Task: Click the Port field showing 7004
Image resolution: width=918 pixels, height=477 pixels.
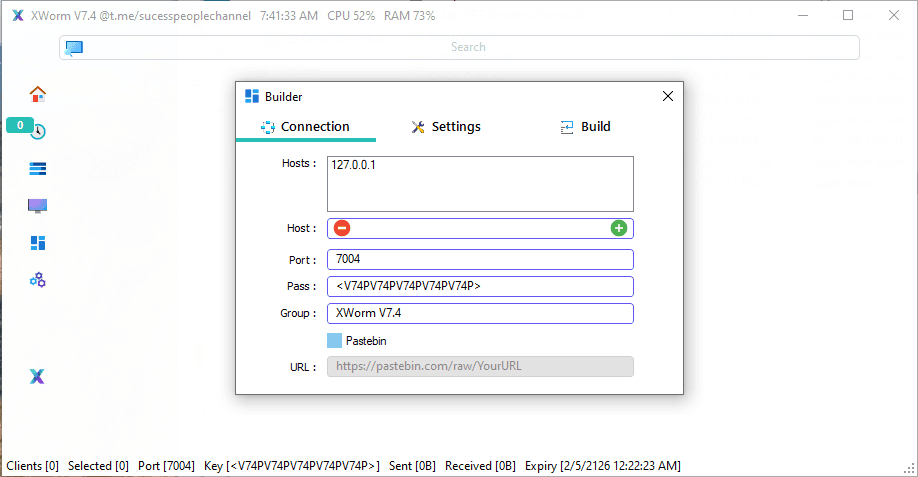Action: tap(480, 259)
